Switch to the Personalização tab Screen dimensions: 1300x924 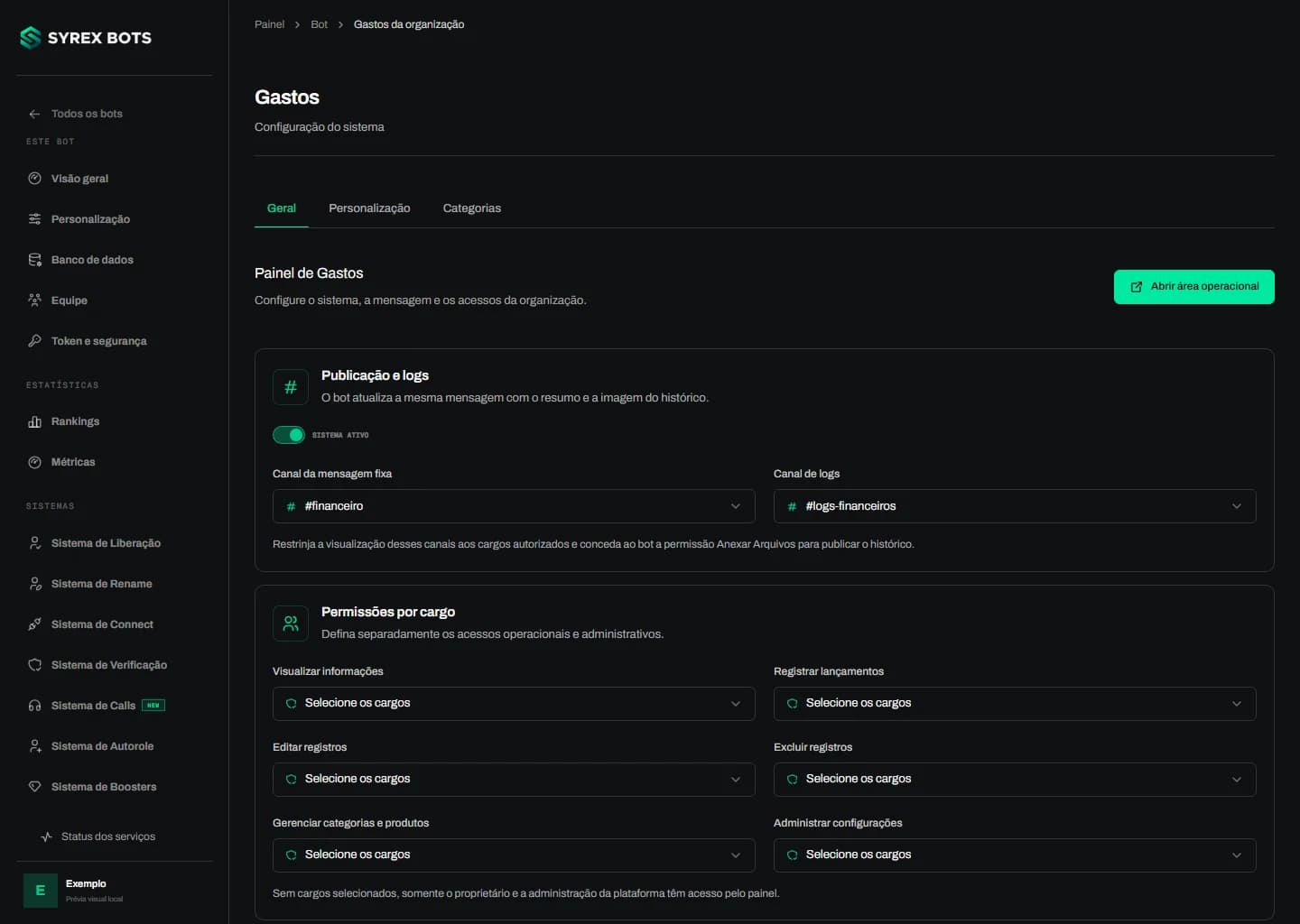(x=369, y=208)
